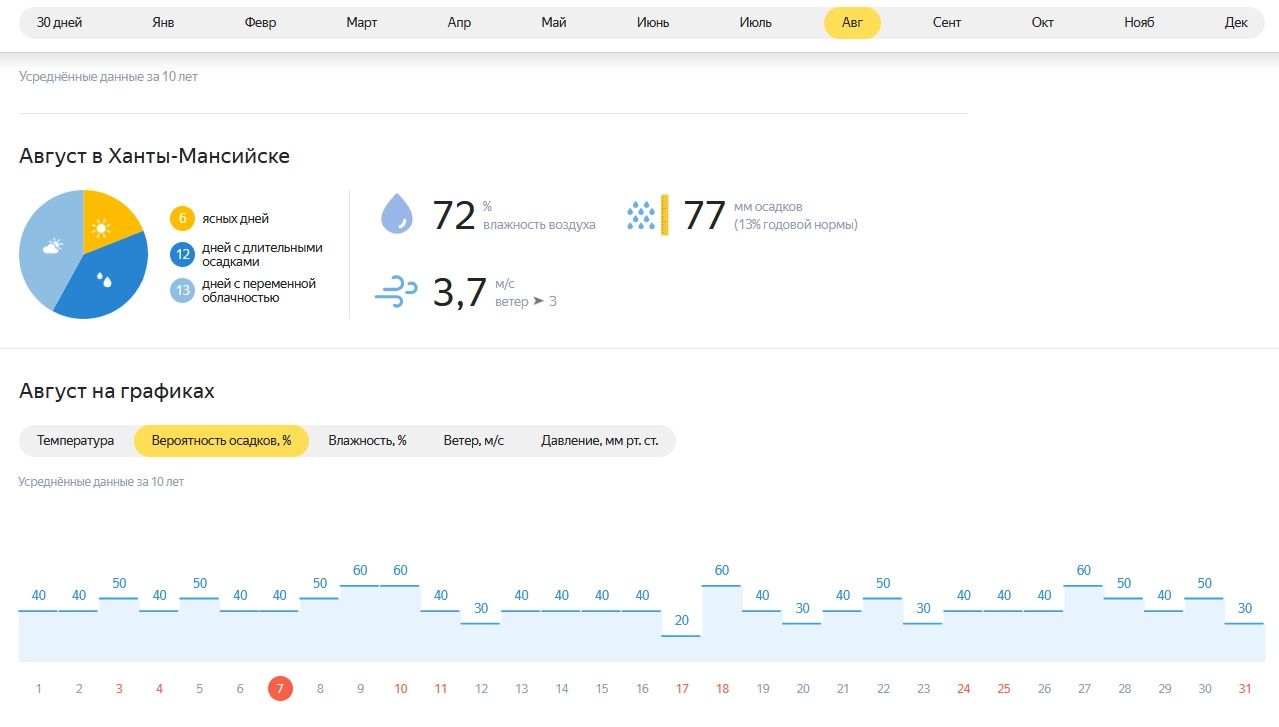The image size is (1279, 727).
Task: Select the Влажность, % chart tab
Action: coord(367,441)
